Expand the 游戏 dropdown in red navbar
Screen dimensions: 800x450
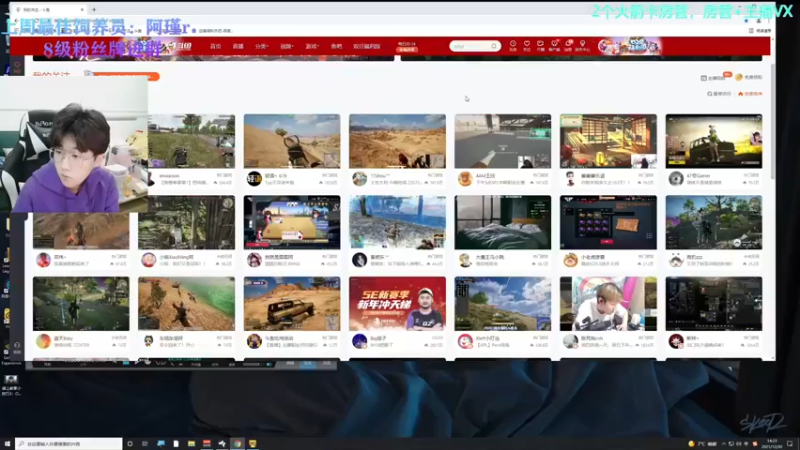pyautogui.click(x=312, y=46)
